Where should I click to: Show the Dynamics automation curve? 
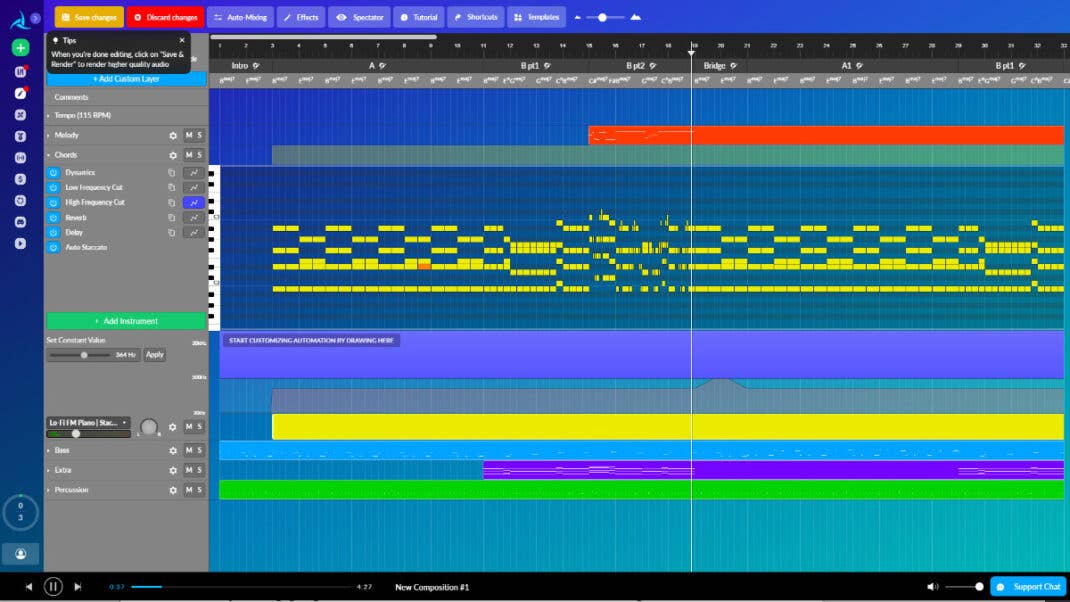coord(194,173)
